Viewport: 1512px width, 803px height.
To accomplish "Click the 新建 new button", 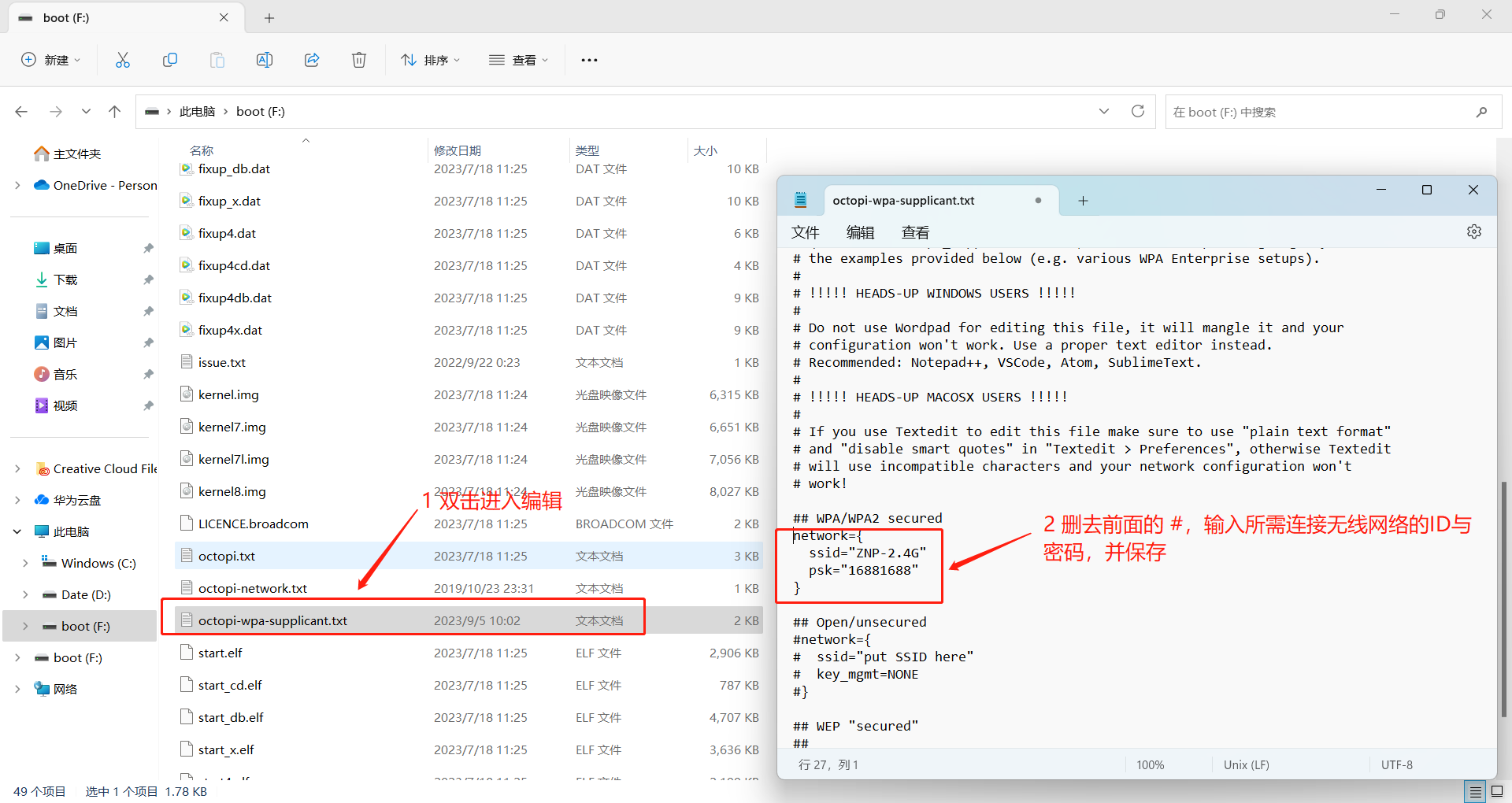I will tap(51, 60).
